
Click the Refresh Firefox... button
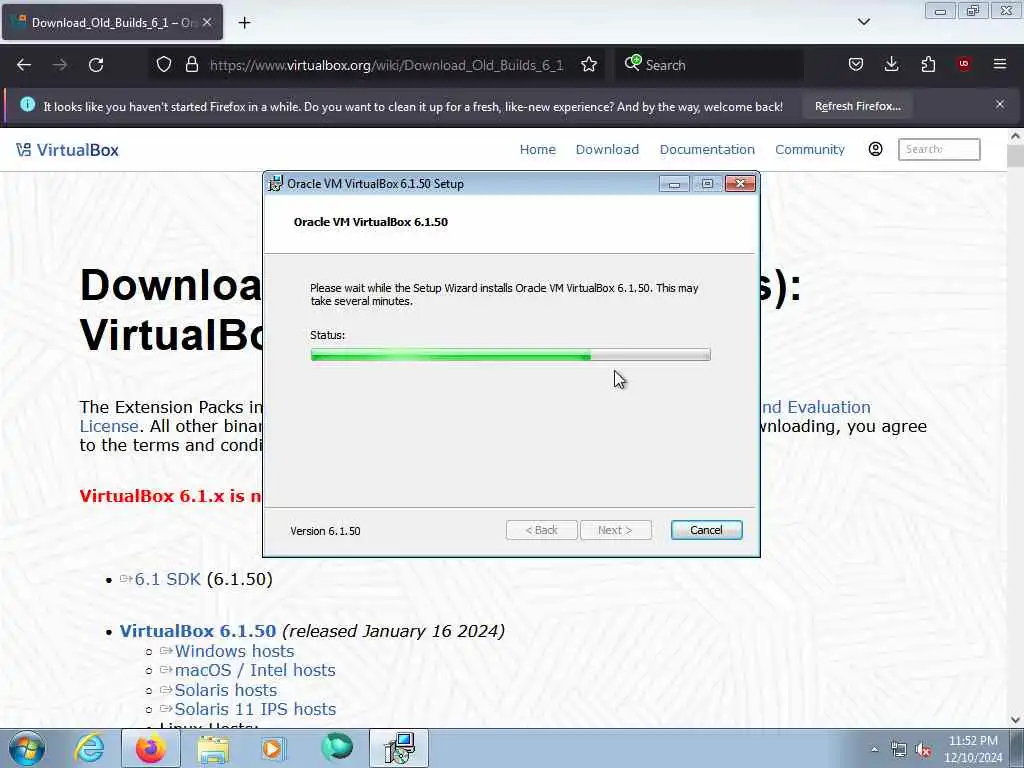(857, 106)
